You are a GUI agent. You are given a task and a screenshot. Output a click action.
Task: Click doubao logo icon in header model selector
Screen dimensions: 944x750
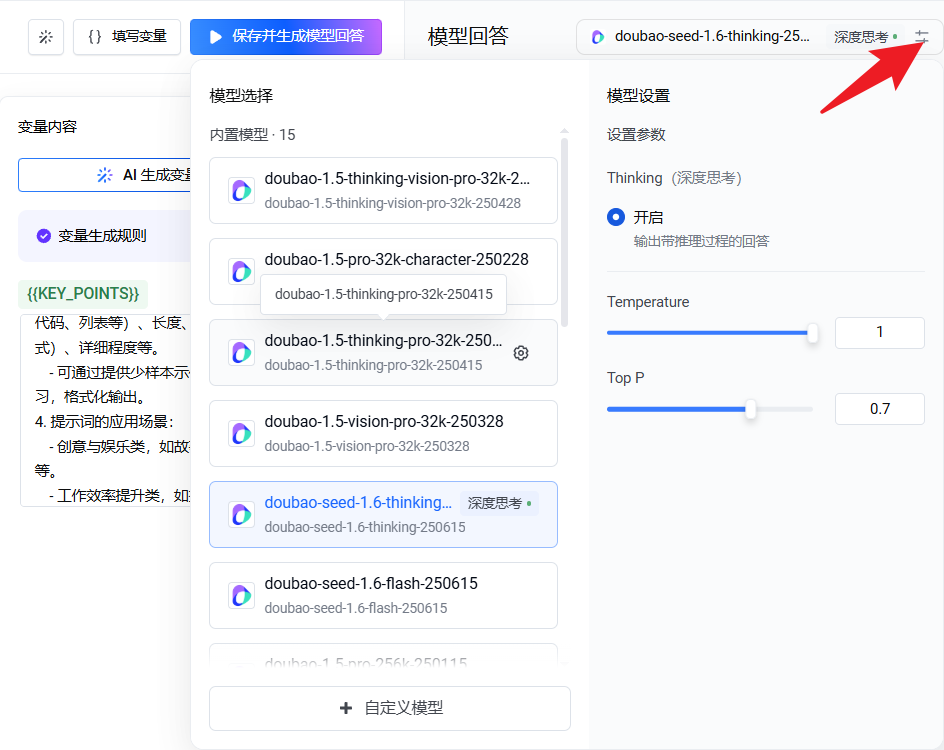(x=598, y=37)
